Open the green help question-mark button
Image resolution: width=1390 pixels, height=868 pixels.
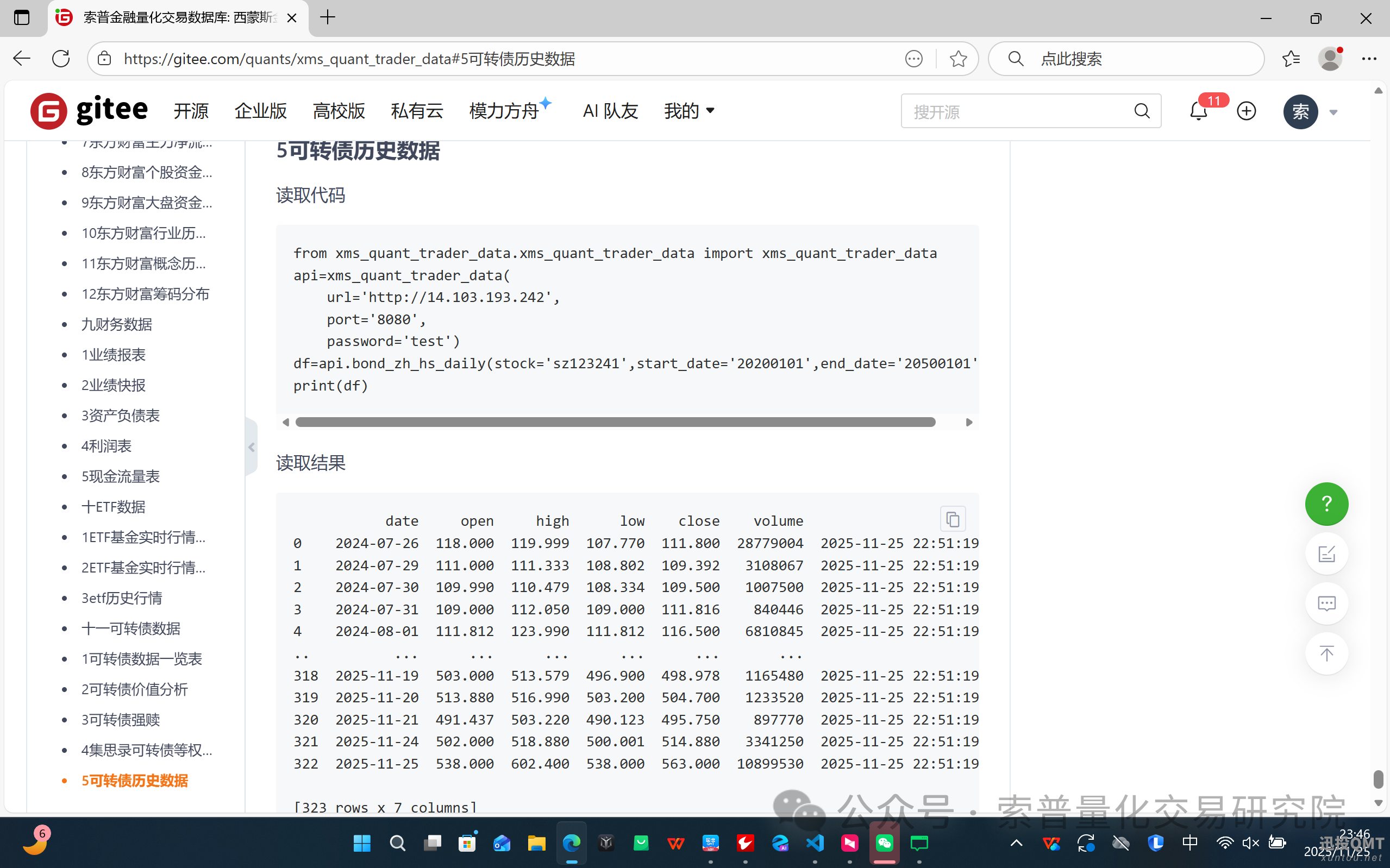[x=1326, y=504]
